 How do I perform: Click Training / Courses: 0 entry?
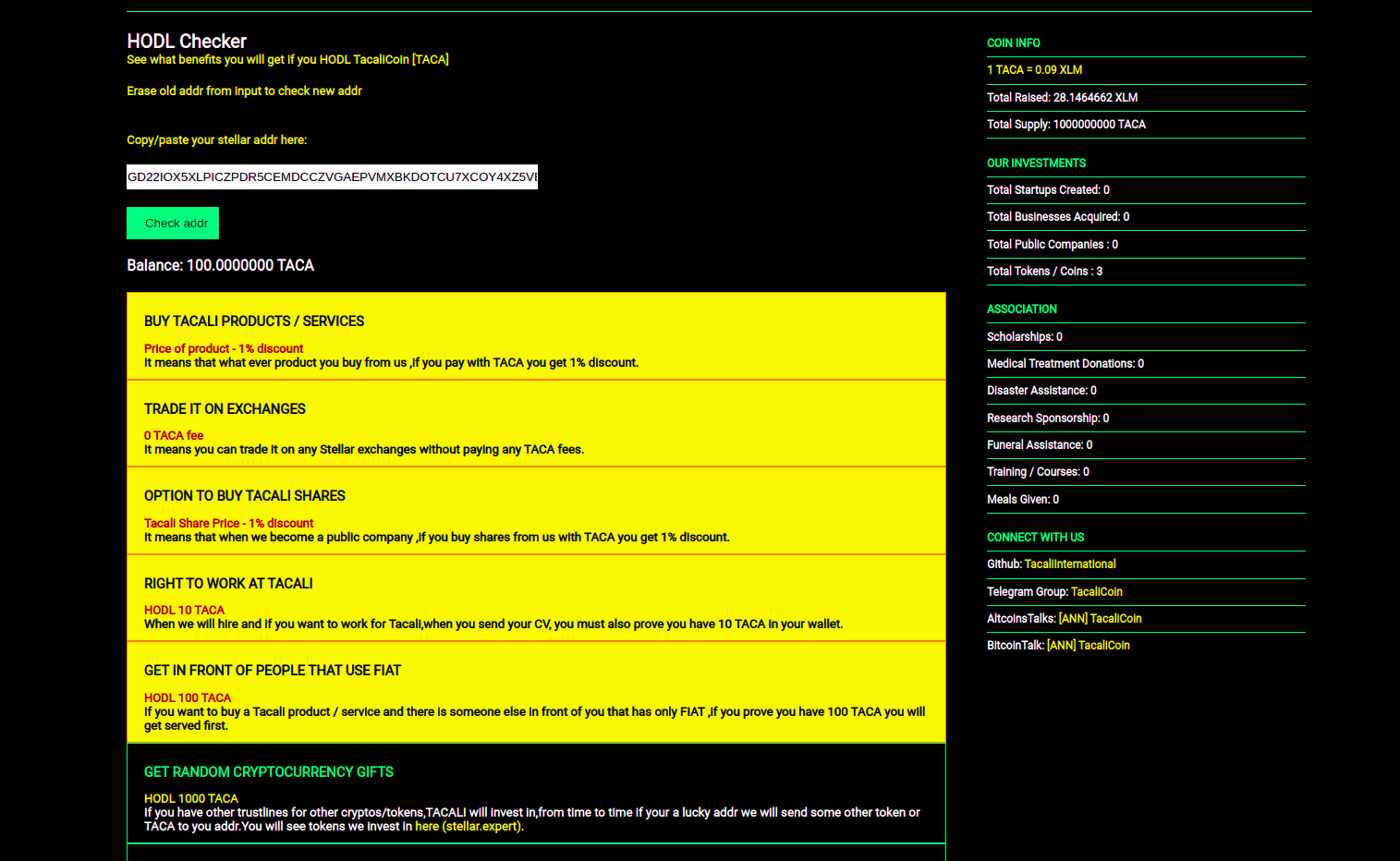pos(1038,471)
